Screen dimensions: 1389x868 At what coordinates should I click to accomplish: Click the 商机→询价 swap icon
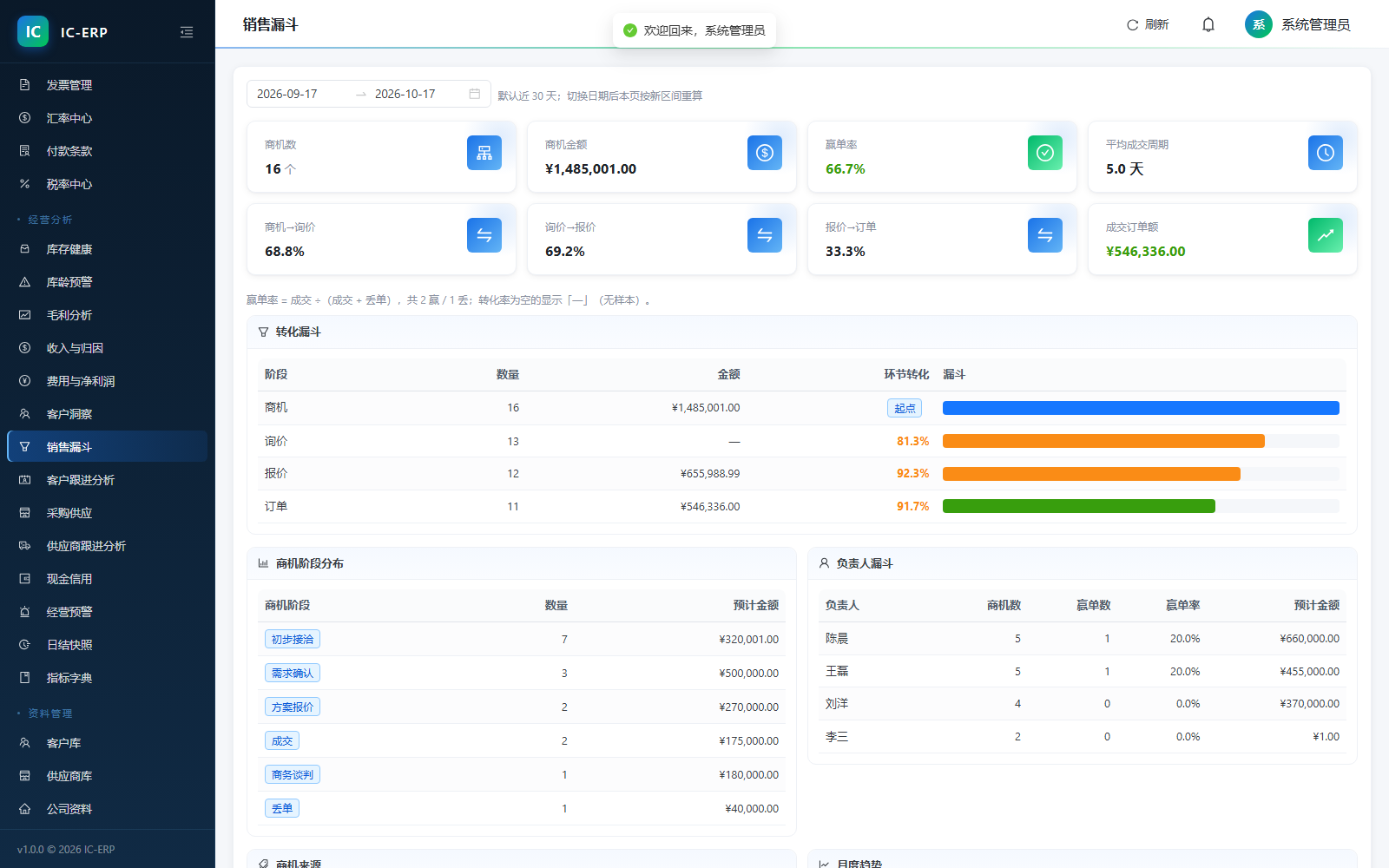[x=484, y=235]
